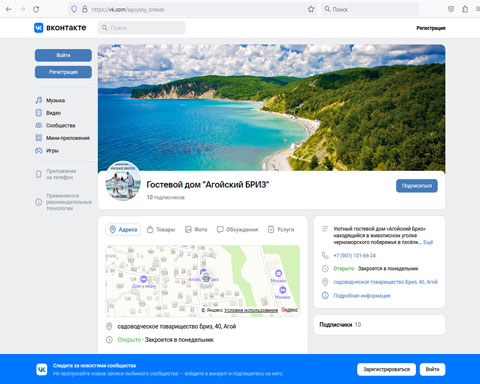The image size is (480, 384).
Task: Switch to the Фото tab
Action: 196,229
